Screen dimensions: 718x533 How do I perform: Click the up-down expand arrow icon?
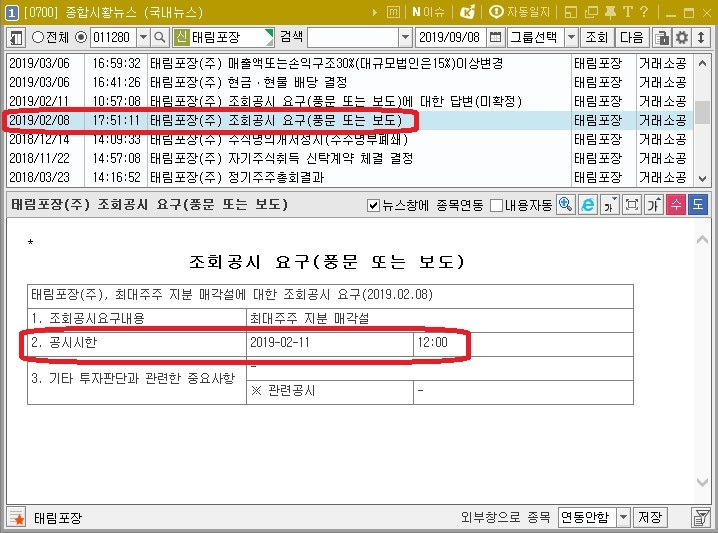(701, 37)
